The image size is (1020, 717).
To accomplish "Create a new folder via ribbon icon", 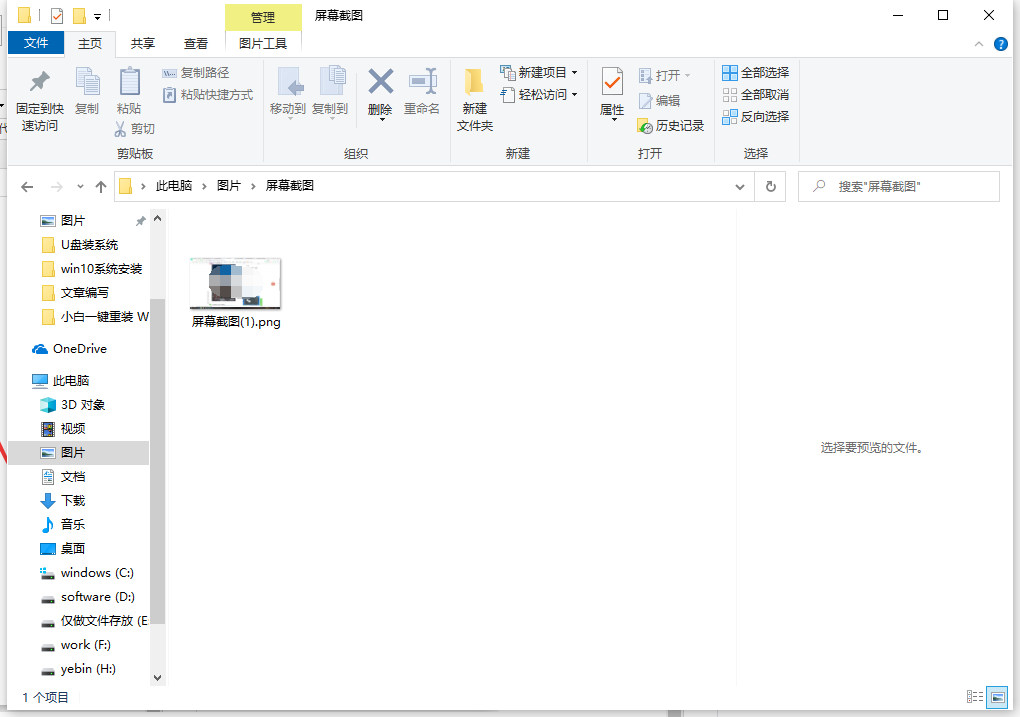I will [474, 82].
